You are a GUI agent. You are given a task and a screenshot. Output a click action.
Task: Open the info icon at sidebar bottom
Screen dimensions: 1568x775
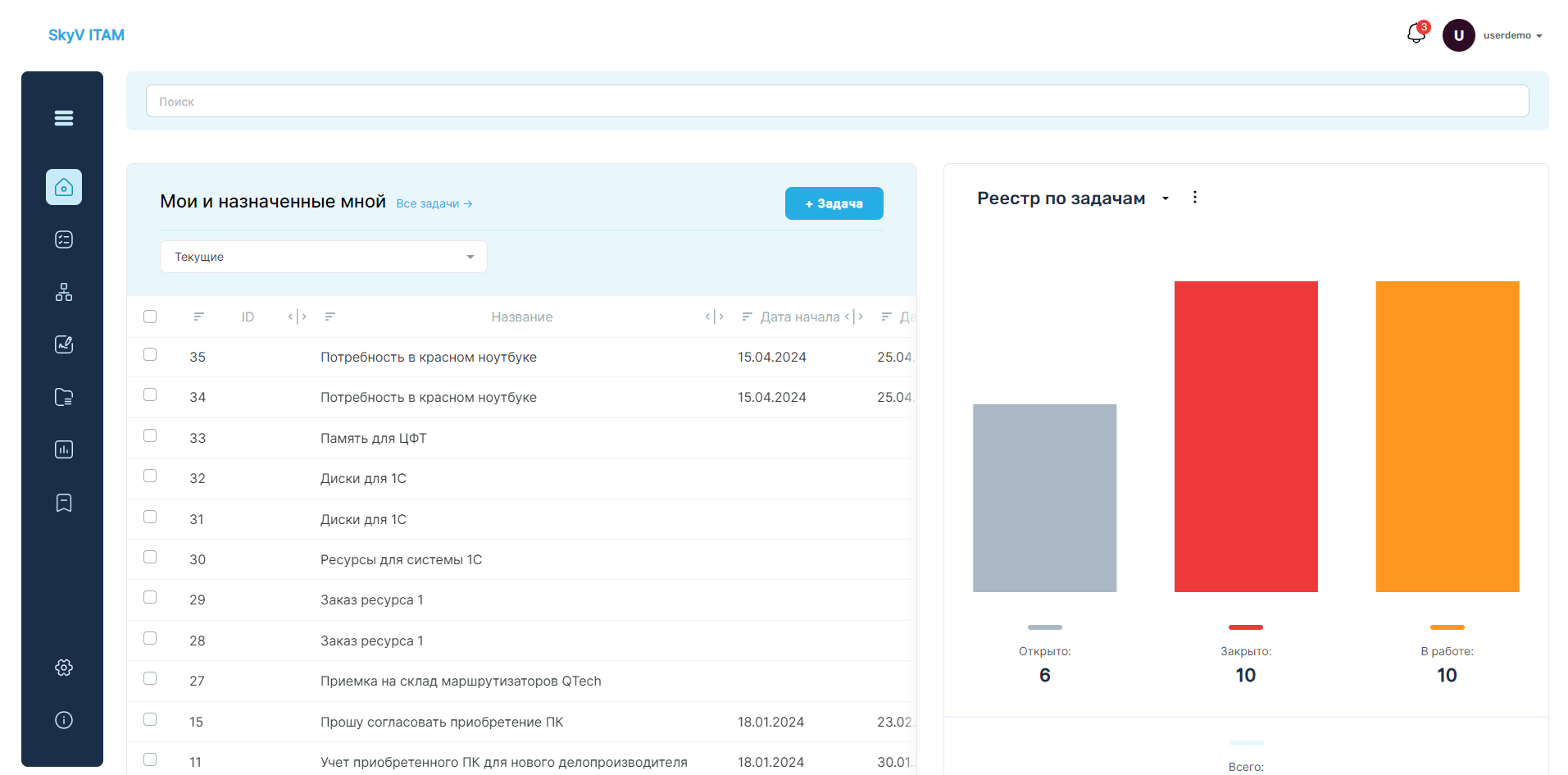click(x=64, y=720)
